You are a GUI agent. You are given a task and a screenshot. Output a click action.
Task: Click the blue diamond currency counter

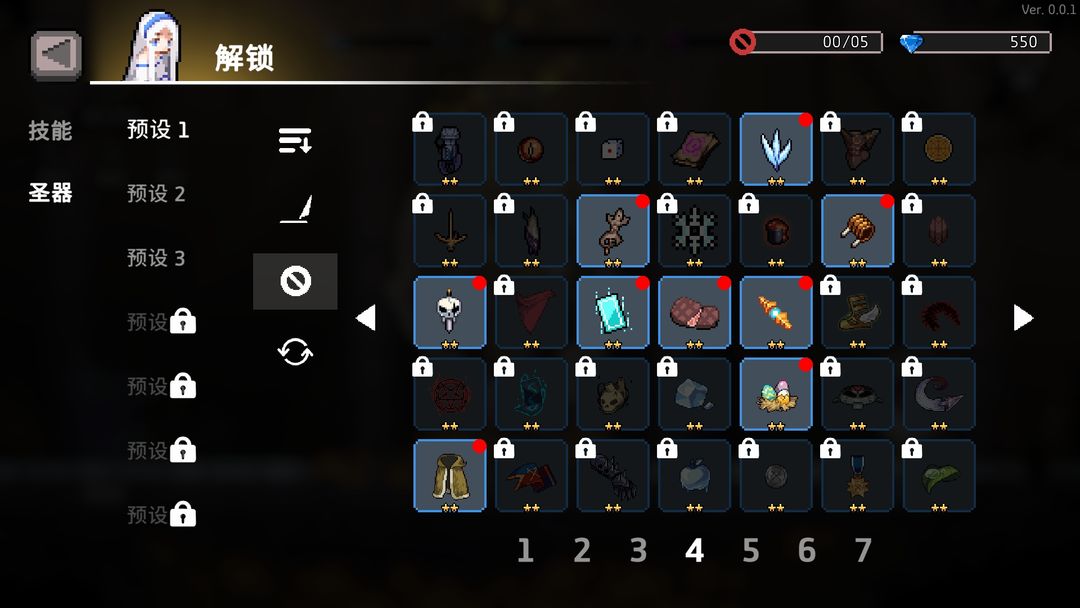point(975,42)
